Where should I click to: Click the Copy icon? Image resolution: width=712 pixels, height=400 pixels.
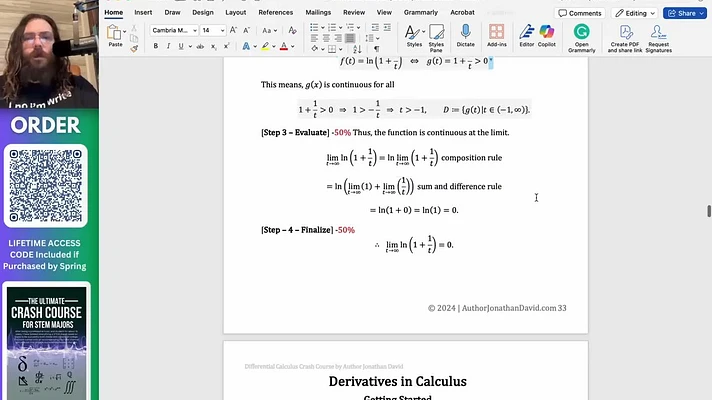pos(134,38)
